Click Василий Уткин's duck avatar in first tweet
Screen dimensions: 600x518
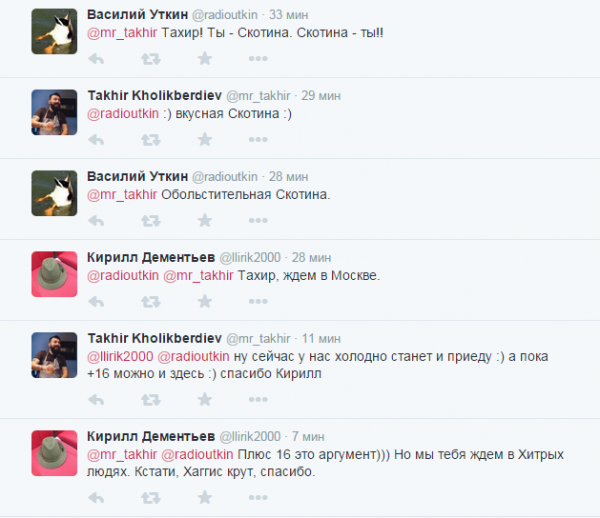pyautogui.click(x=54, y=31)
